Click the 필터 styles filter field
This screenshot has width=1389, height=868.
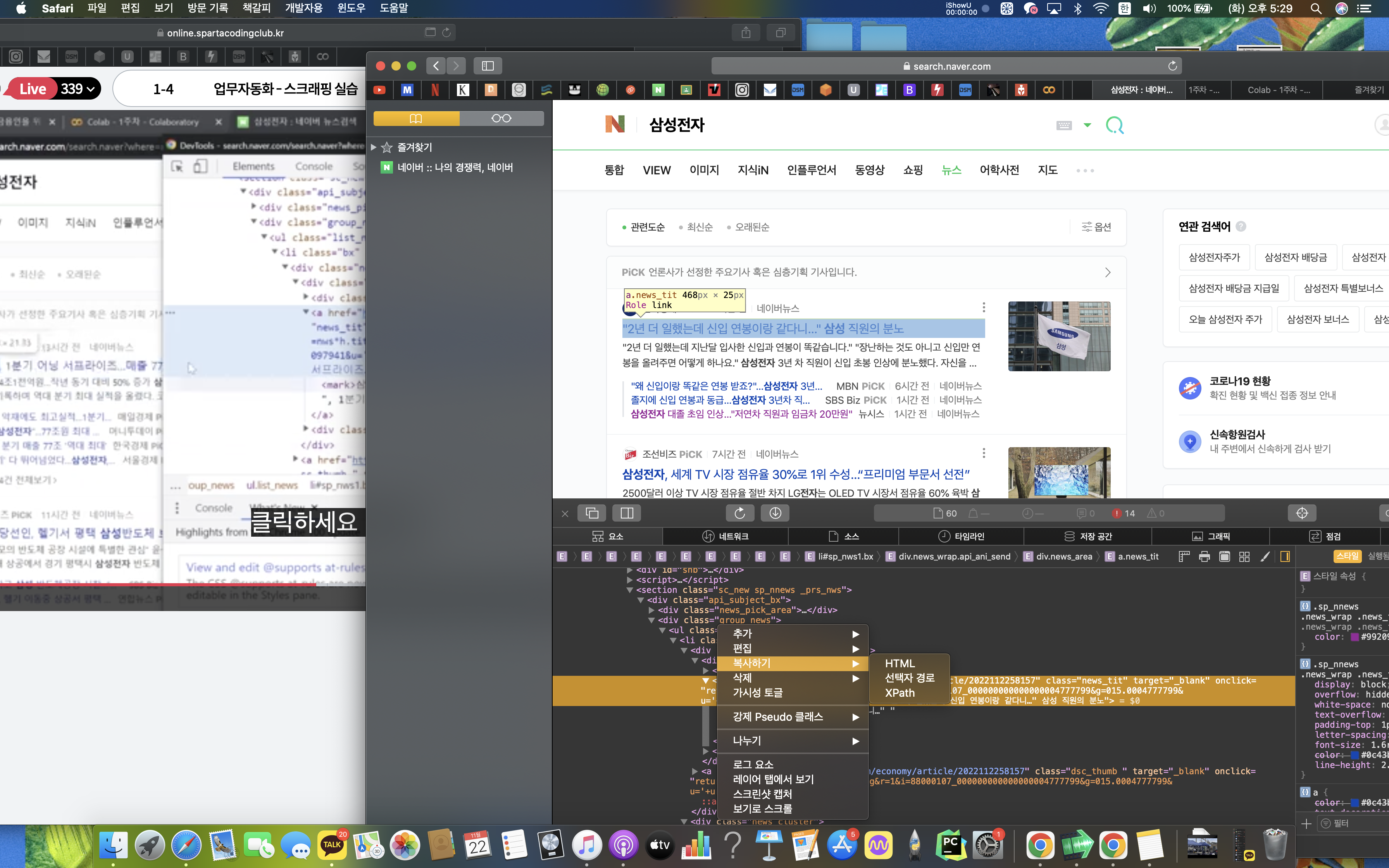point(1354,824)
